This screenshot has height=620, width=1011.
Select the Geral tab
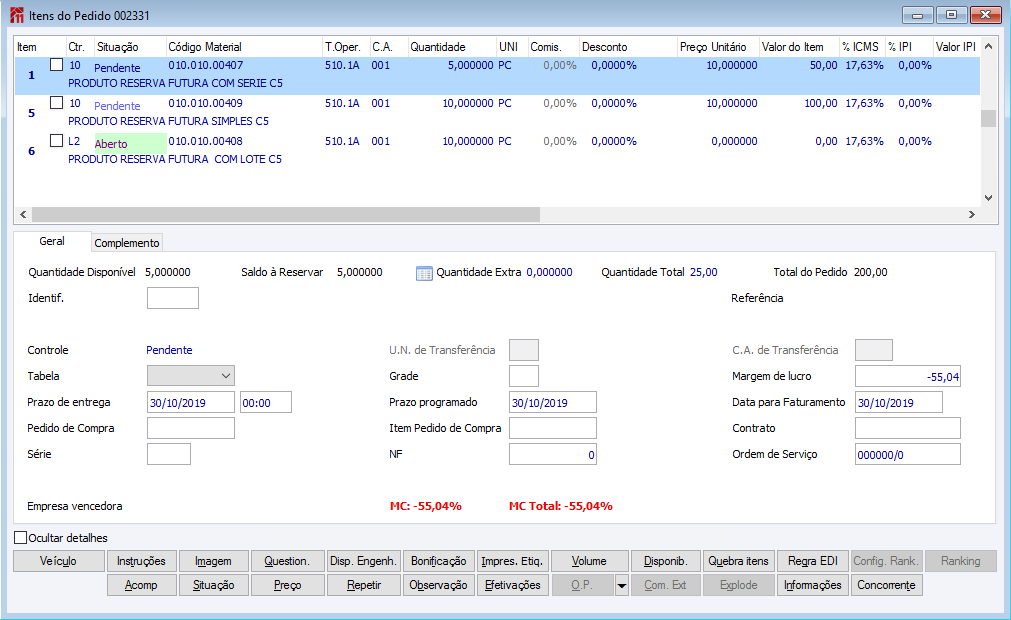pyautogui.click(x=52, y=242)
